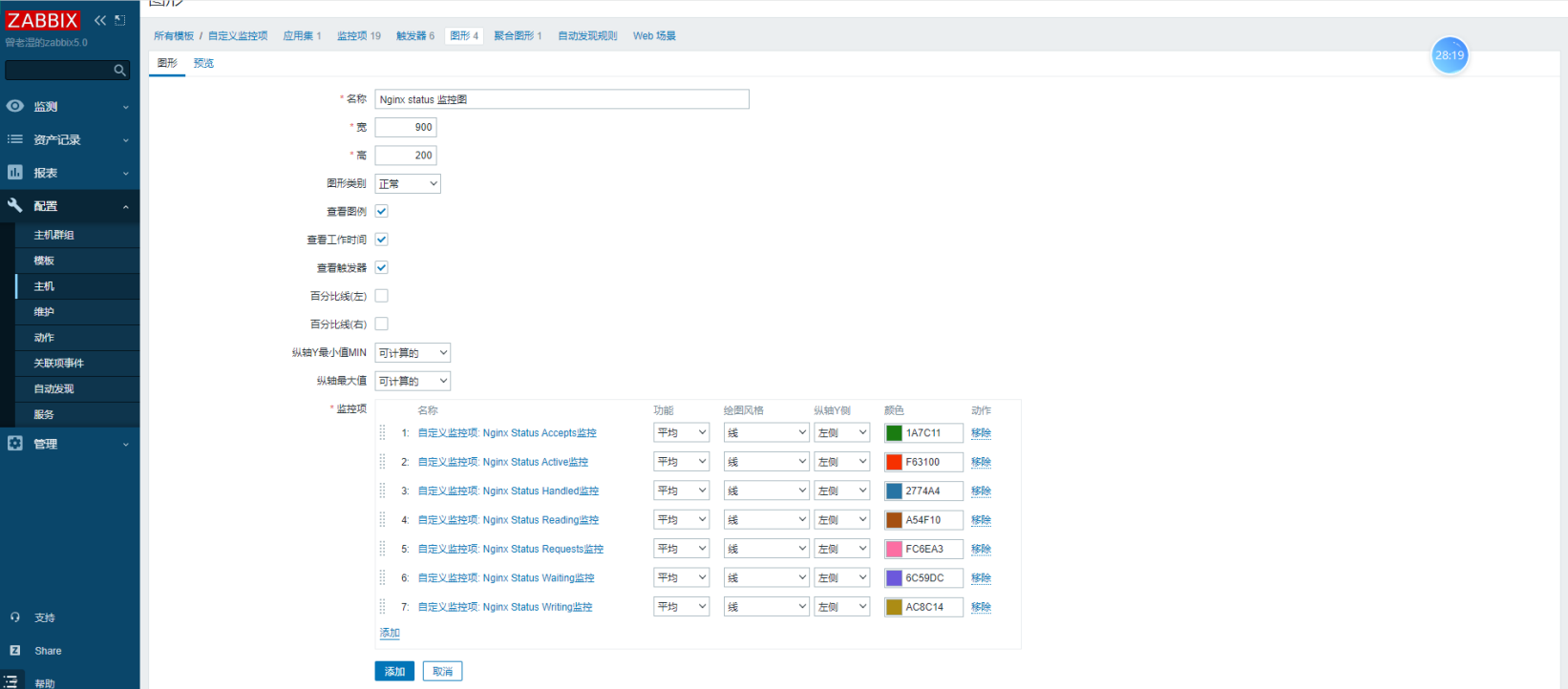
Task: Click drag handle of Writing item row
Action: click(x=383, y=607)
